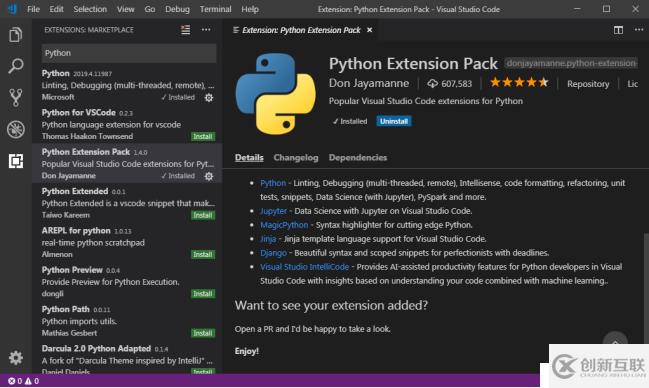Switch to the Dependencies tab

(x=358, y=158)
